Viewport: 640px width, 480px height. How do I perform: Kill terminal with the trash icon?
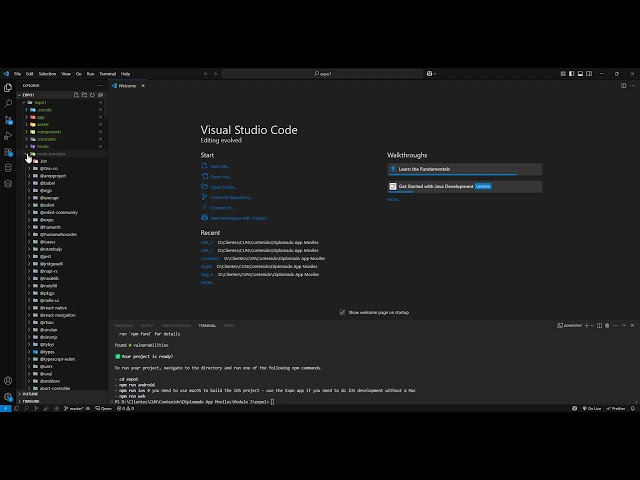click(x=607, y=325)
